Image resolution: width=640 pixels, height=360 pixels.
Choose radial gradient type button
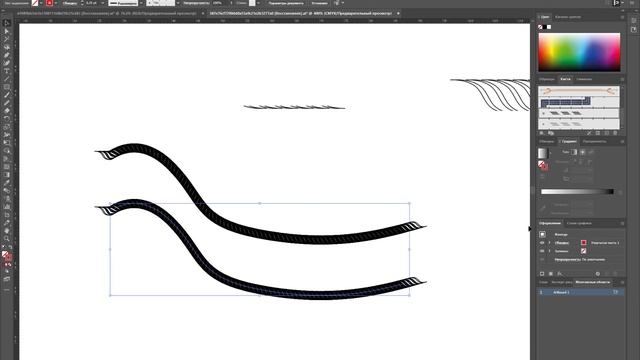(x=582, y=152)
